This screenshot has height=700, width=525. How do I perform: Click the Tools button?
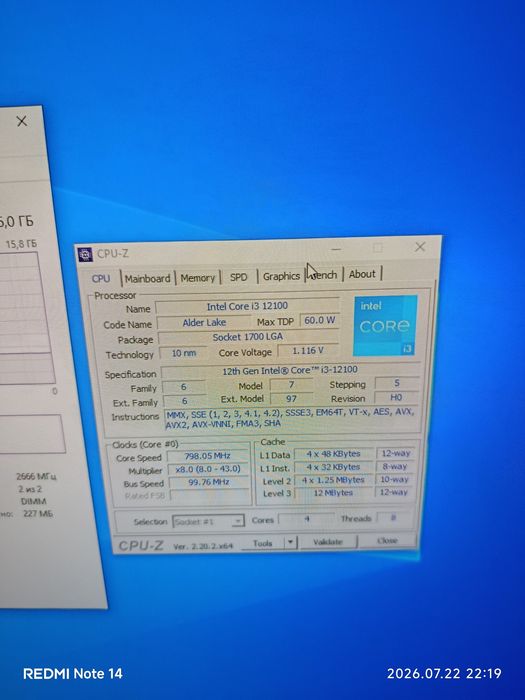click(263, 543)
